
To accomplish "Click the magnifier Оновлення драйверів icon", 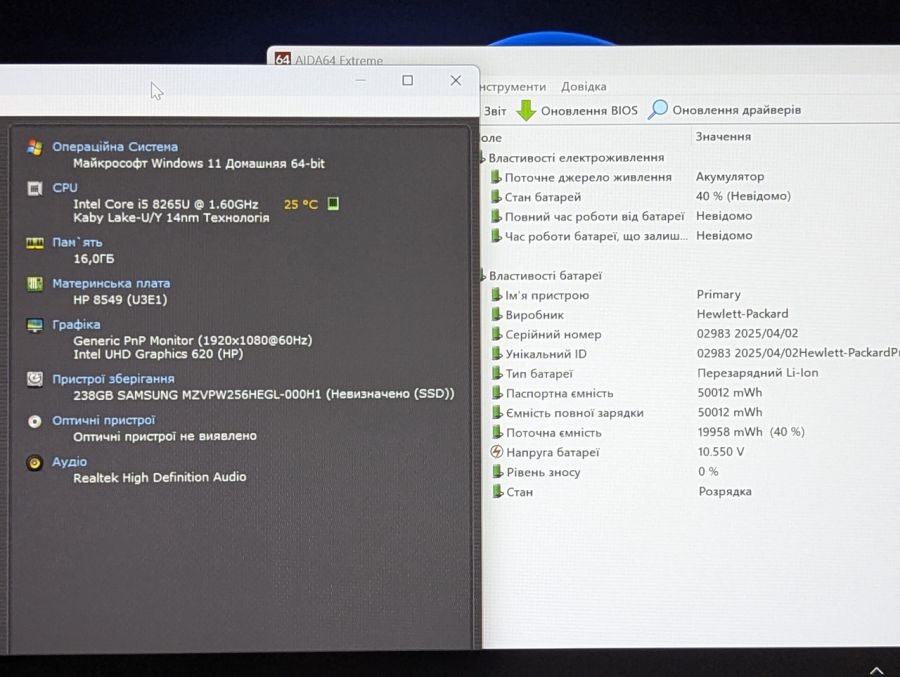I will pos(658,109).
